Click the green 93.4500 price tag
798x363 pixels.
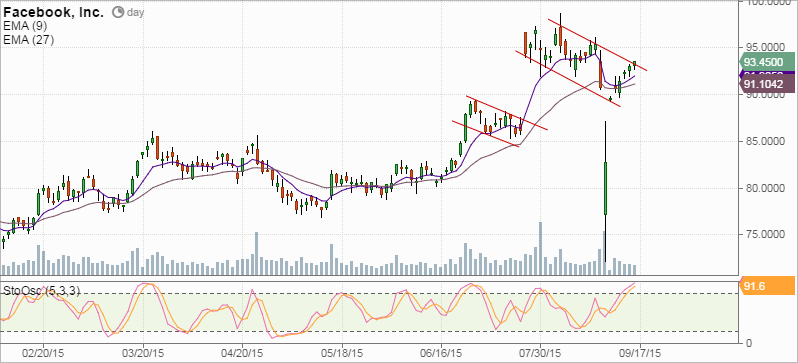click(766, 62)
